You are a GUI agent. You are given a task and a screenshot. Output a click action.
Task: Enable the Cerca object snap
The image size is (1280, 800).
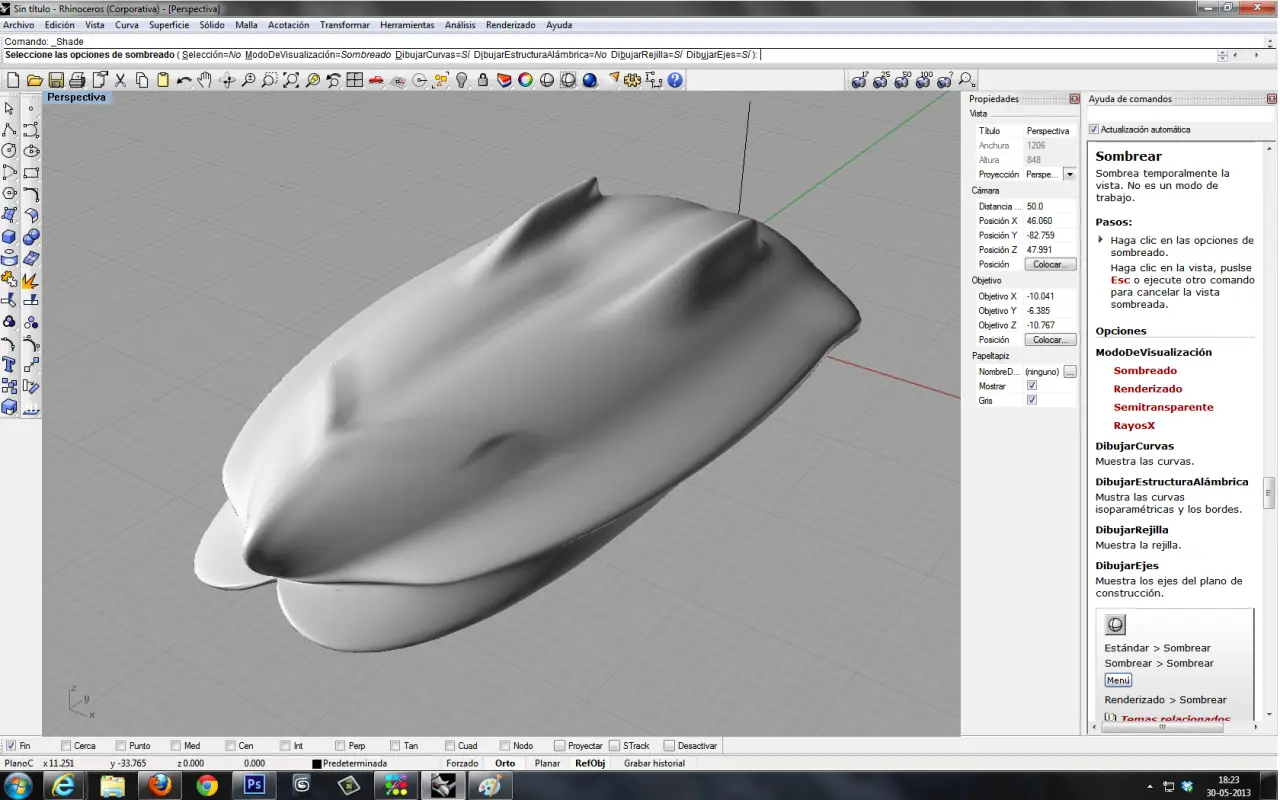(x=66, y=746)
